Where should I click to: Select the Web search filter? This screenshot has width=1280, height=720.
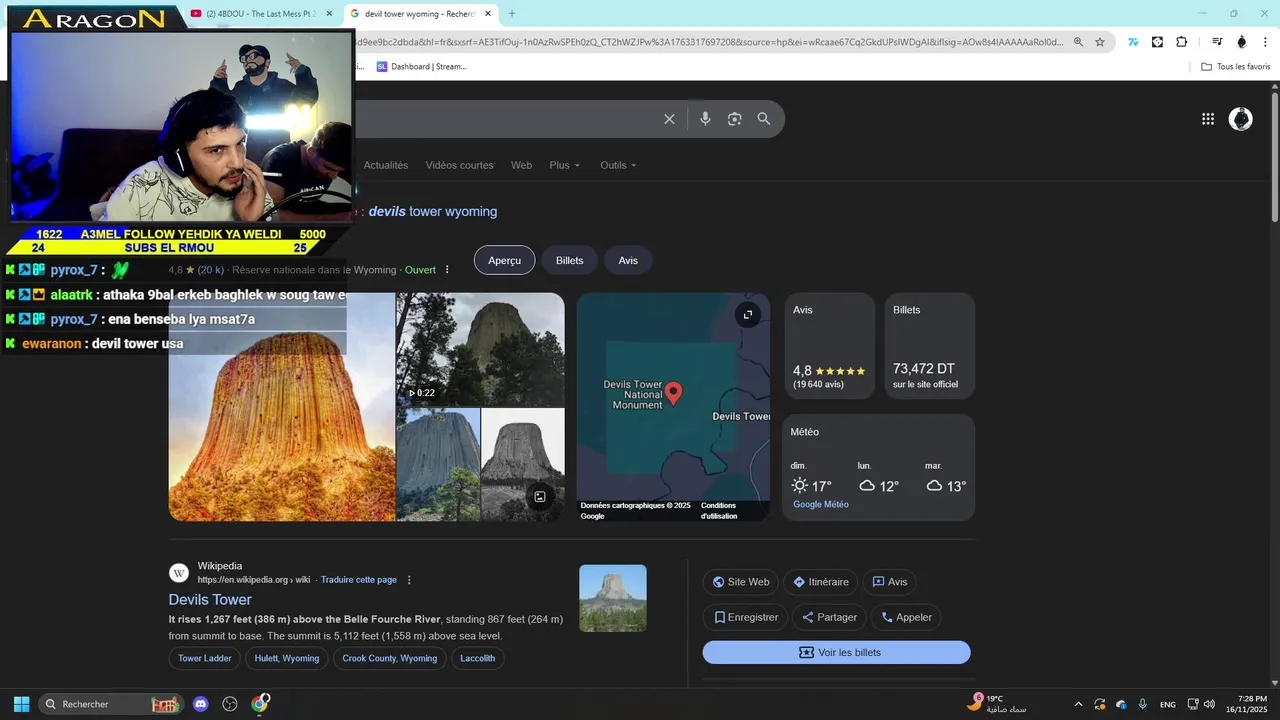[521, 165]
